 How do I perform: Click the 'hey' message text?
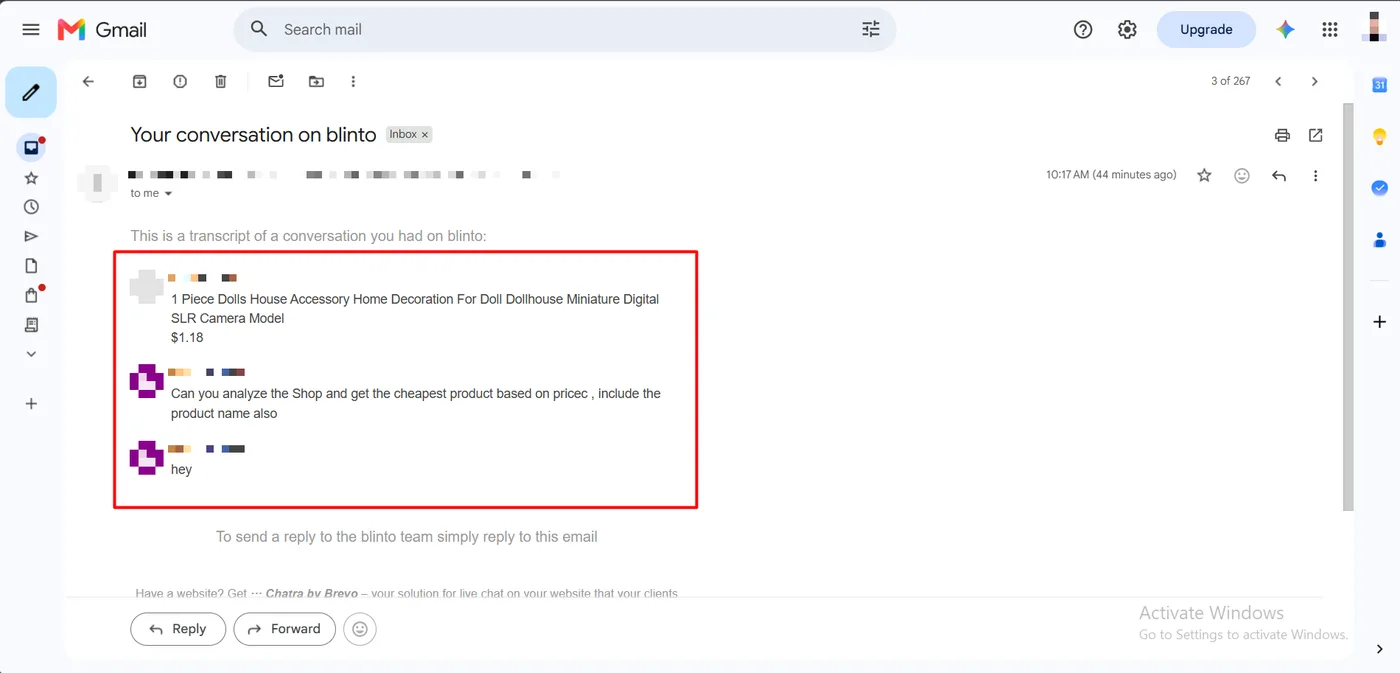tap(181, 470)
